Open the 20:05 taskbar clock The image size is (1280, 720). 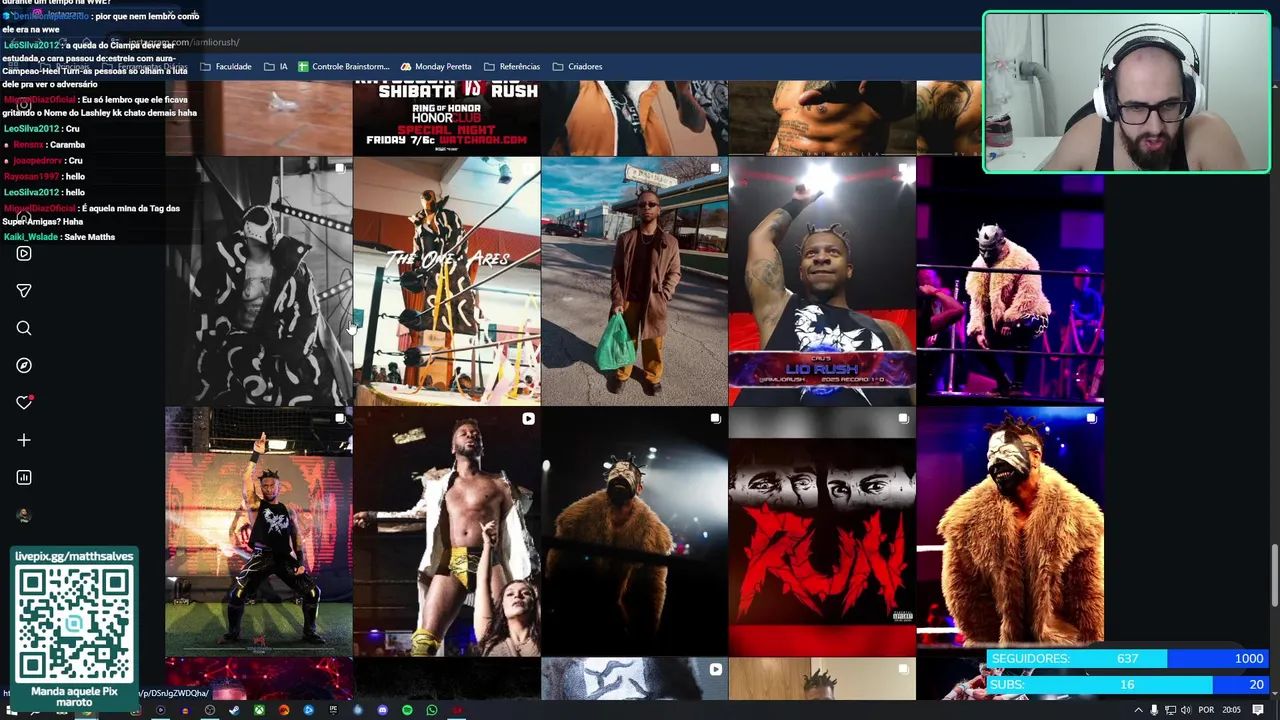(1232, 710)
